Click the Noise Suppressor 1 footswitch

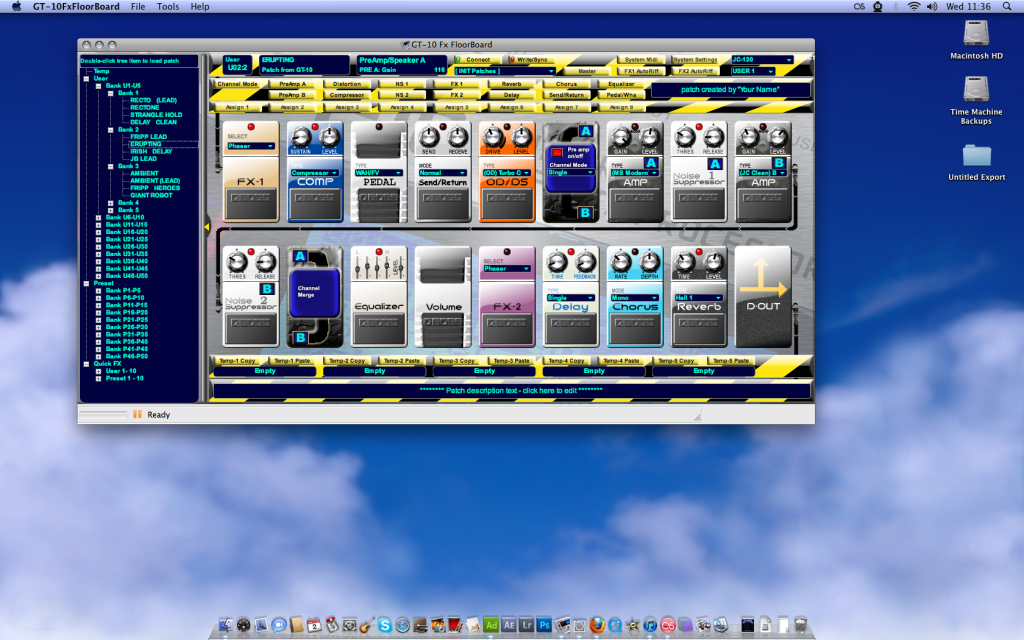click(699, 204)
